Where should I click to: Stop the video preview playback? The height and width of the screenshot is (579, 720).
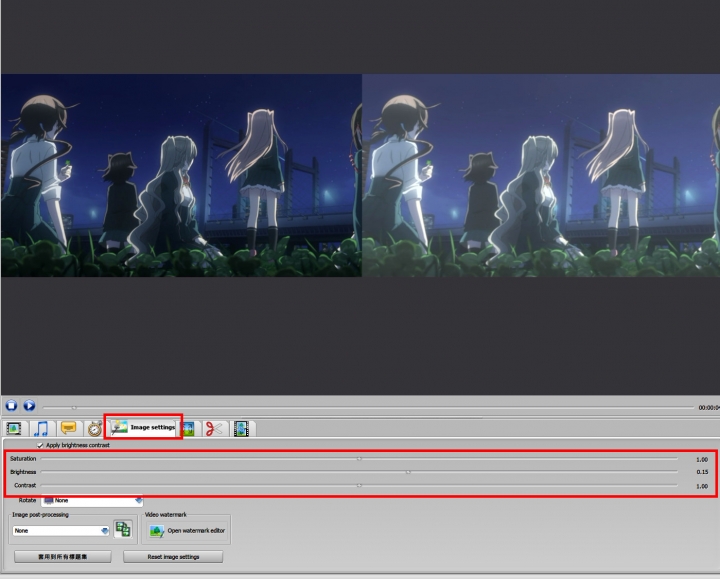pos(11,405)
